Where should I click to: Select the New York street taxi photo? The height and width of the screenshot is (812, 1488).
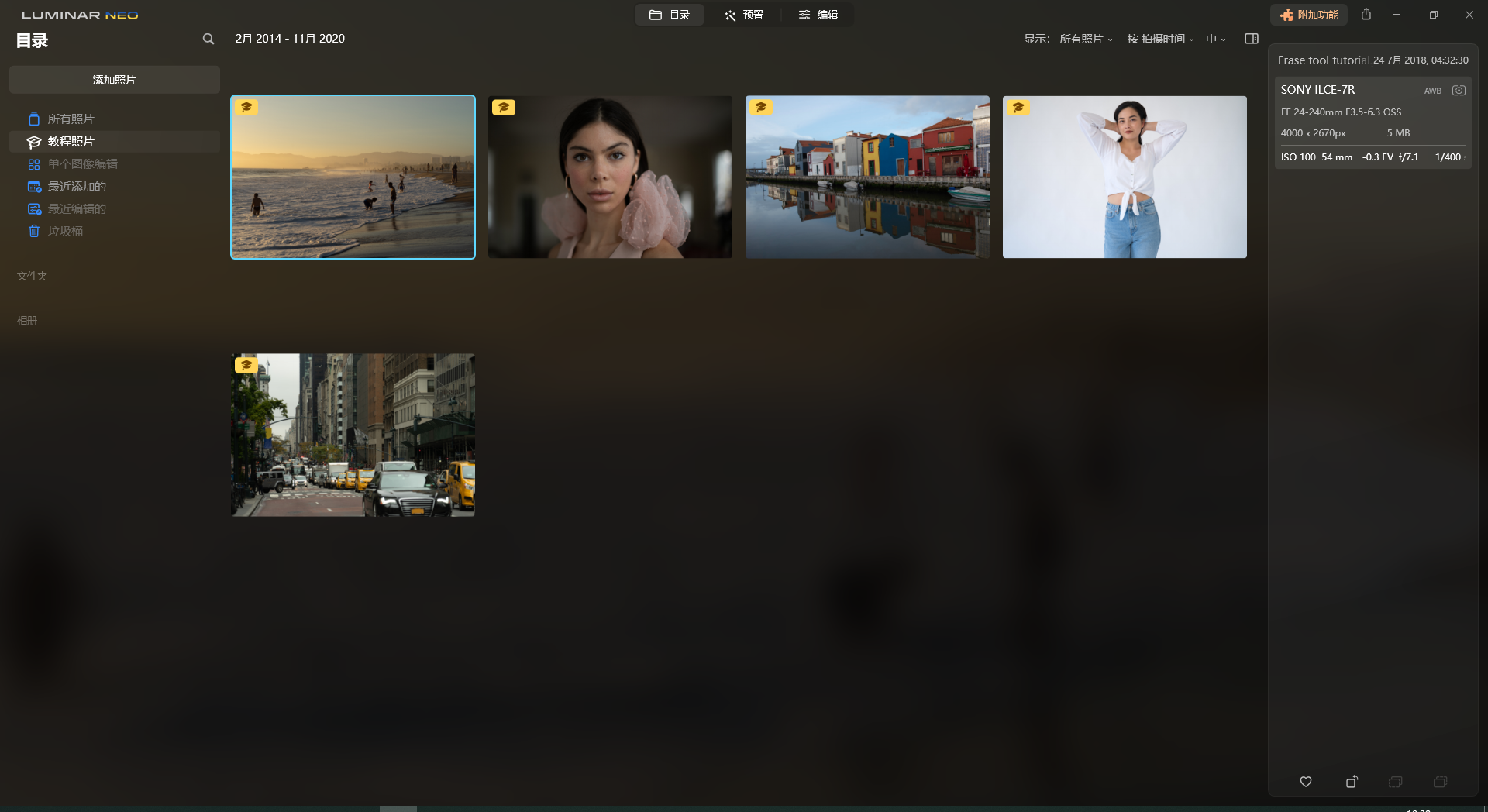(x=353, y=435)
